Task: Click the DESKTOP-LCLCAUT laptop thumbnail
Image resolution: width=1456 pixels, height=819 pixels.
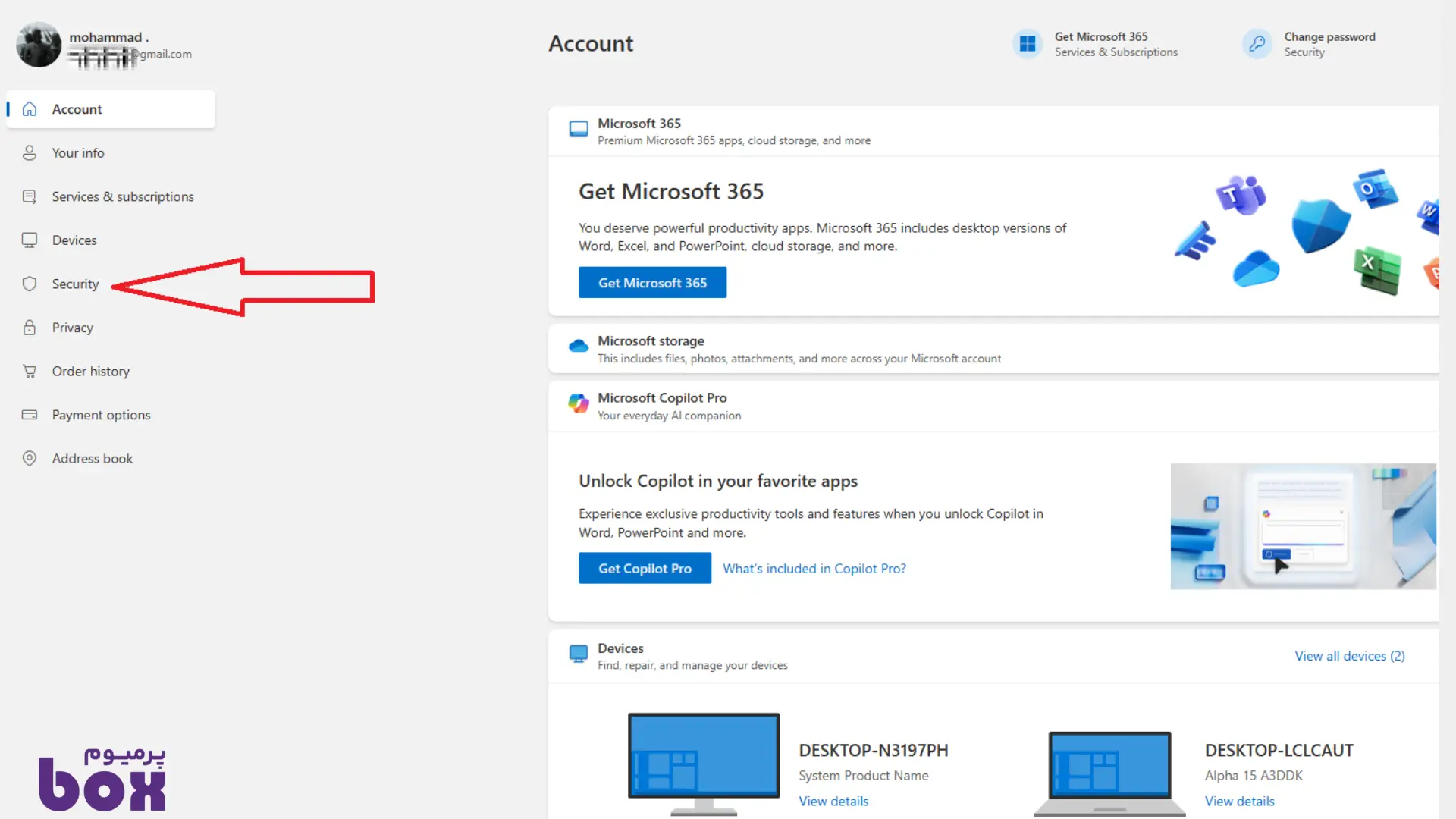Action: coord(1110,773)
